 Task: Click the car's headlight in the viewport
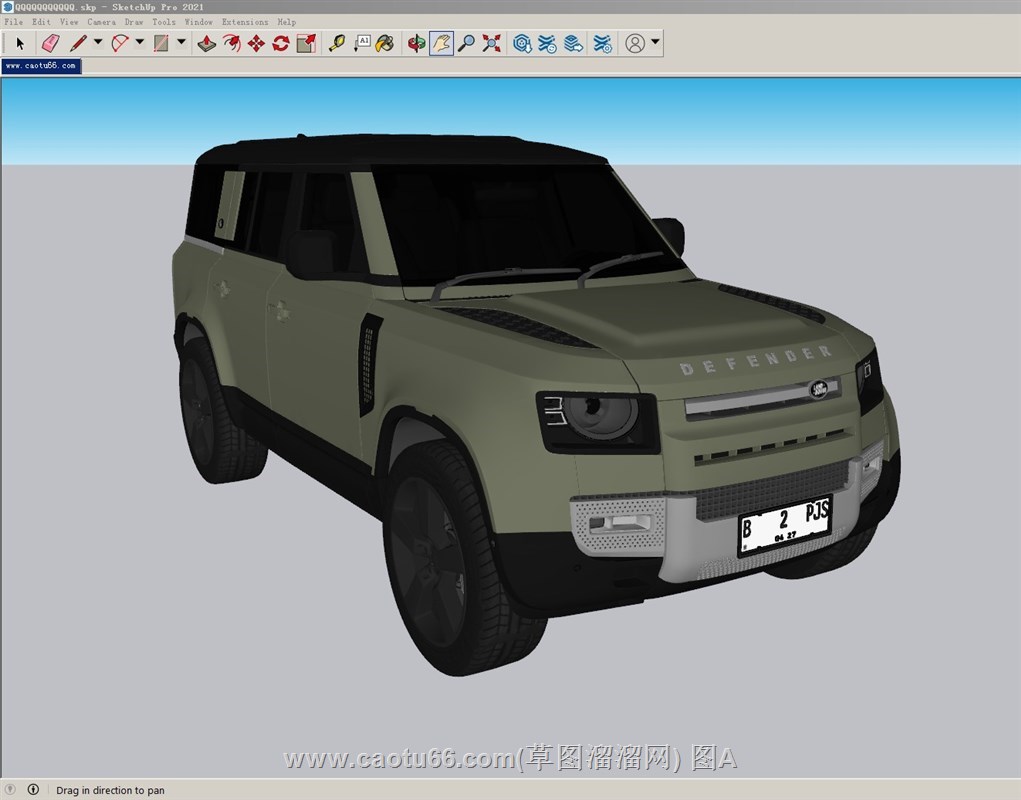pyautogui.click(x=598, y=421)
